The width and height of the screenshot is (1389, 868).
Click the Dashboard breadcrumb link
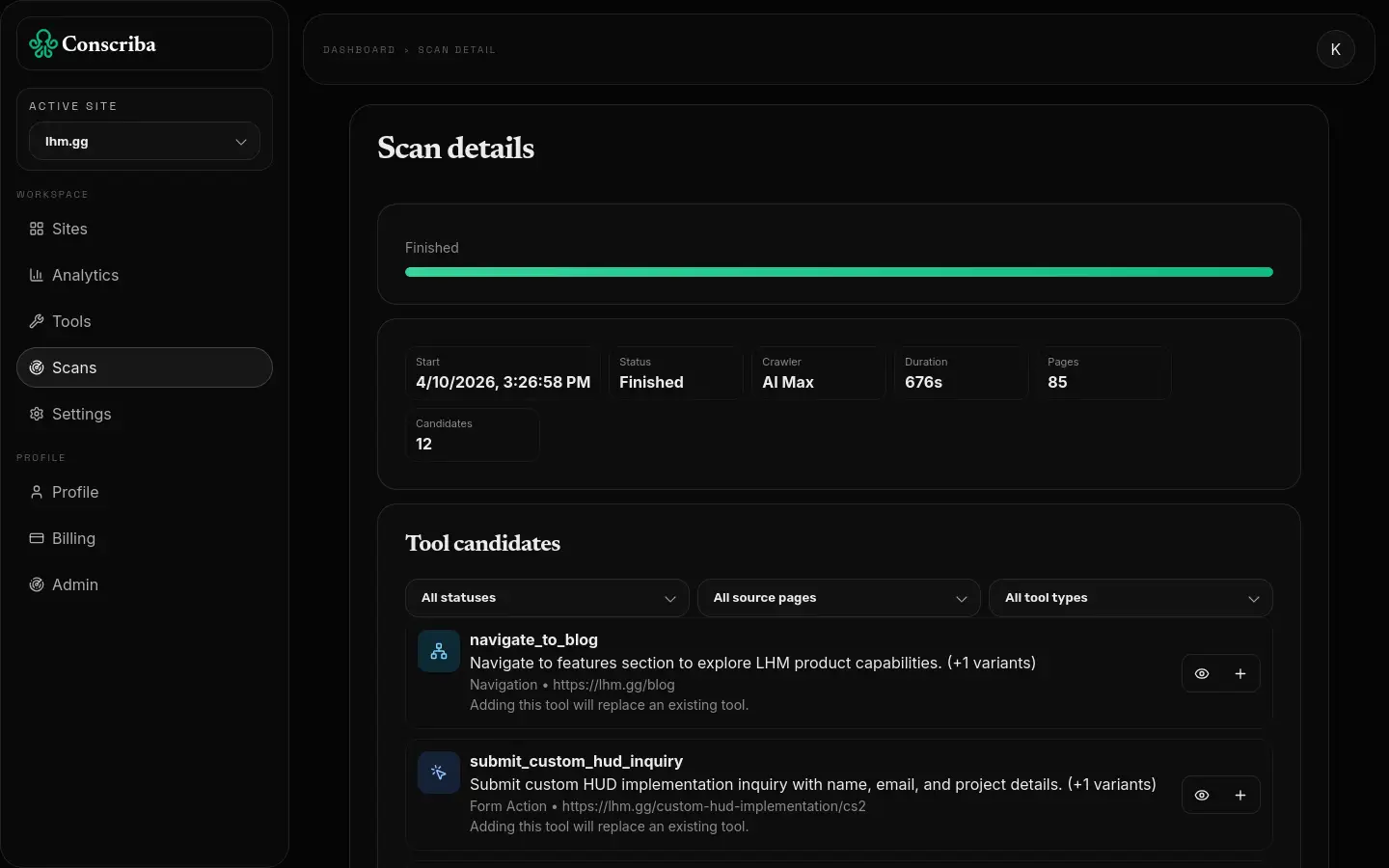coord(359,50)
